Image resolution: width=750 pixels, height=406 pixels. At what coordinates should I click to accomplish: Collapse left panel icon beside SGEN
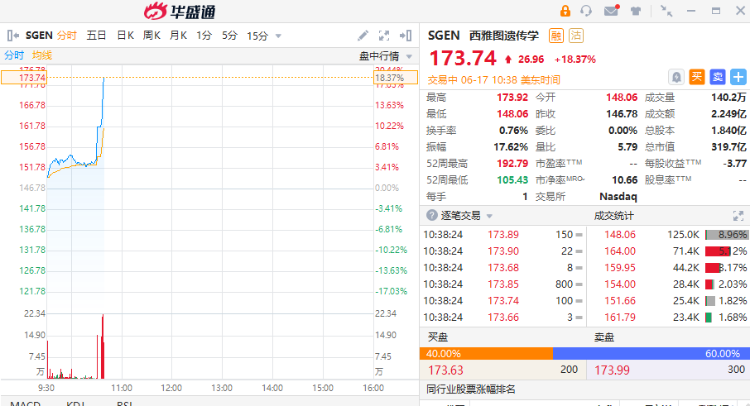13,35
